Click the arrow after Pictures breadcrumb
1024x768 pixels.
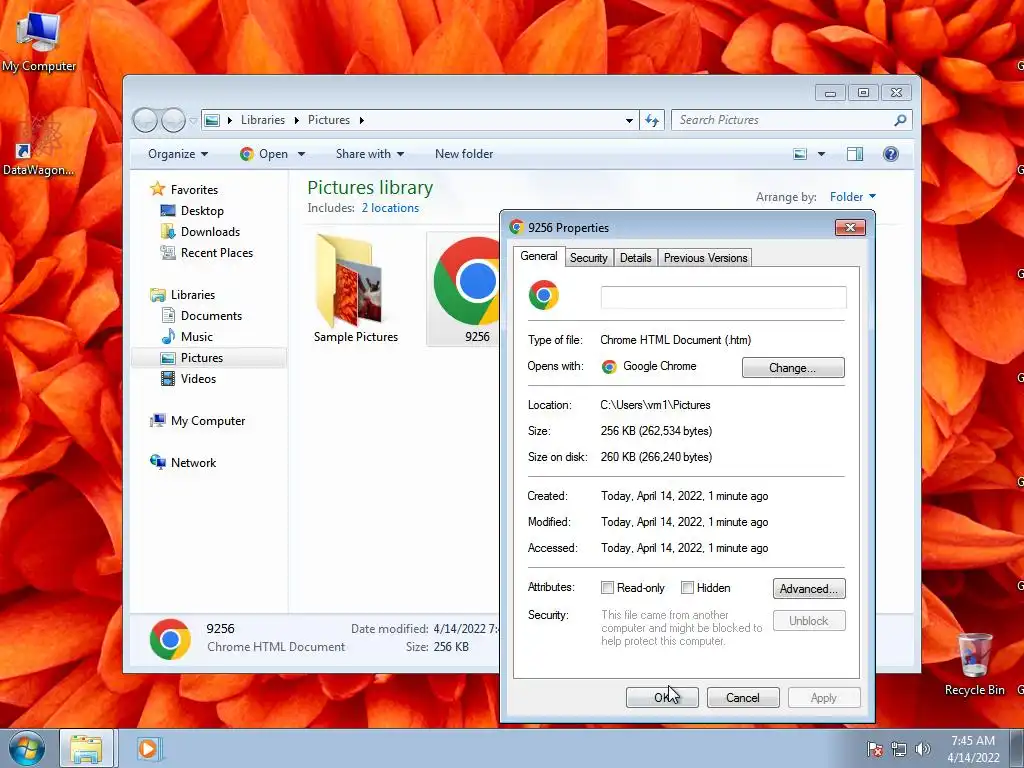pos(361,120)
